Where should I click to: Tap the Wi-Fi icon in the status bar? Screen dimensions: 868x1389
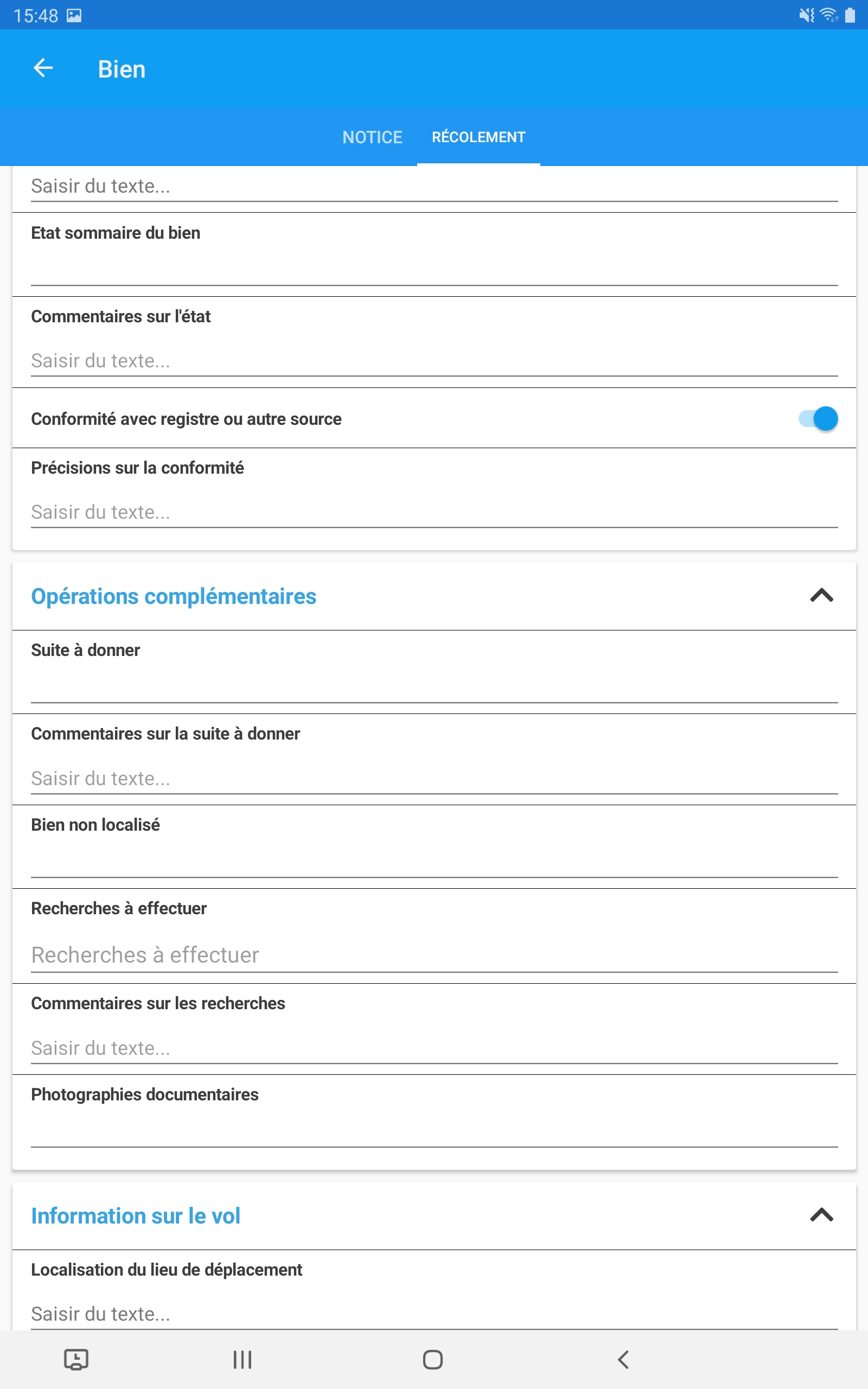pyautogui.click(x=828, y=15)
